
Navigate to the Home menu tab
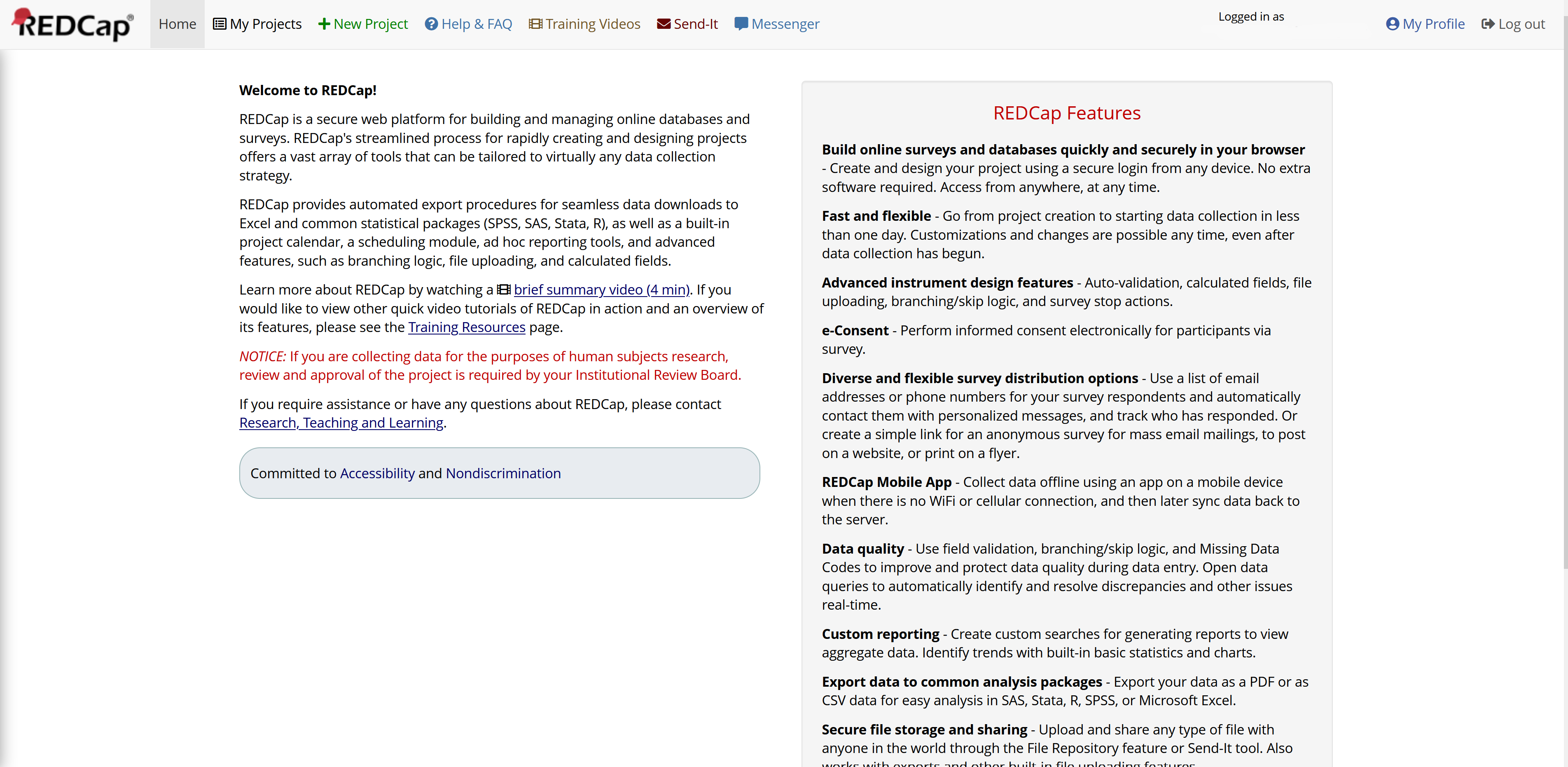[x=177, y=23]
